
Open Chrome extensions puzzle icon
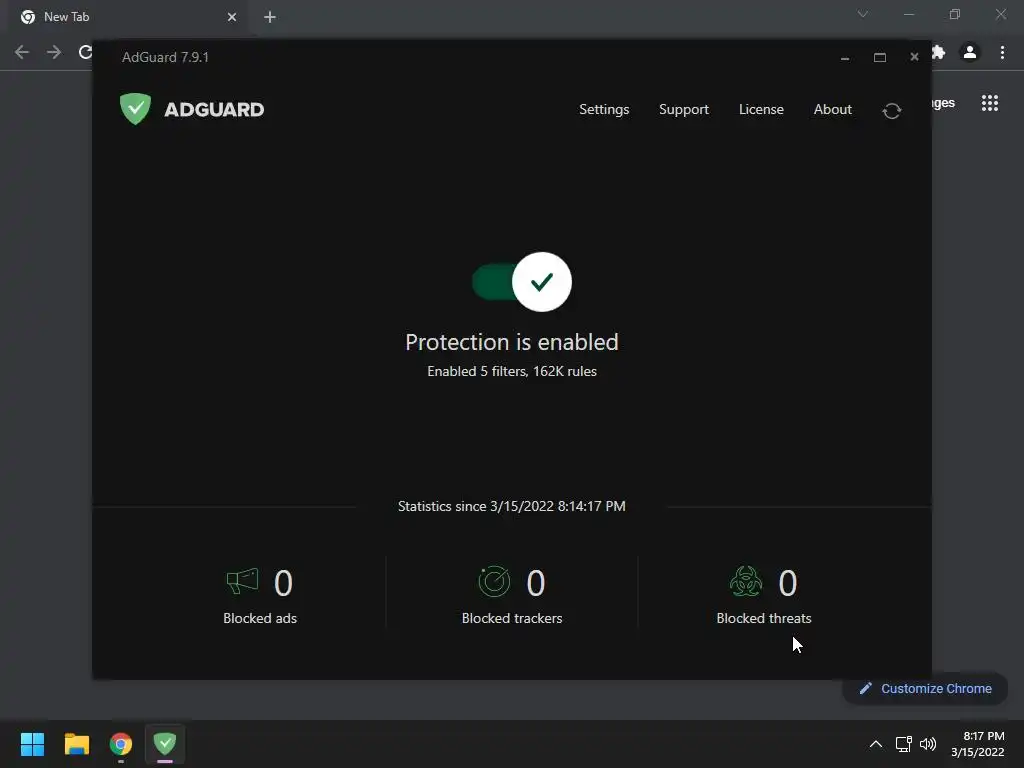click(x=938, y=52)
